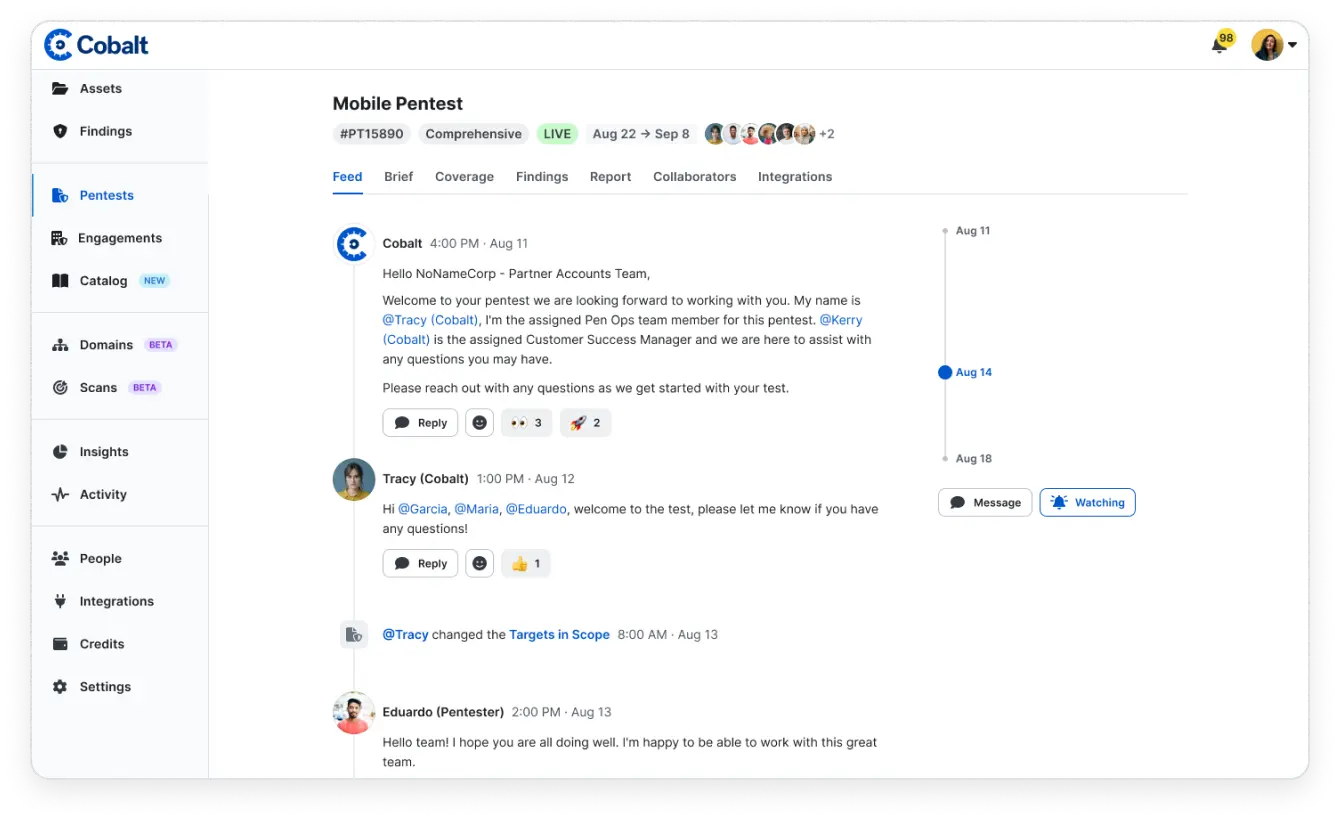Click @Tracy in the scope change entry
1340x820 pixels.
click(405, 635)
